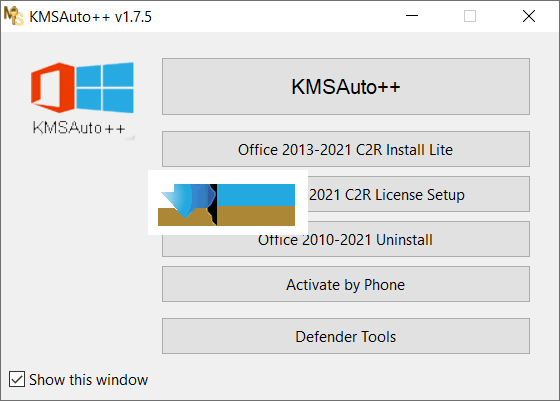The height and width of the screenshot is (401, 560).
Task: Launch Office 2013-2021 C2R Install Lite
Action: [346, 149]
